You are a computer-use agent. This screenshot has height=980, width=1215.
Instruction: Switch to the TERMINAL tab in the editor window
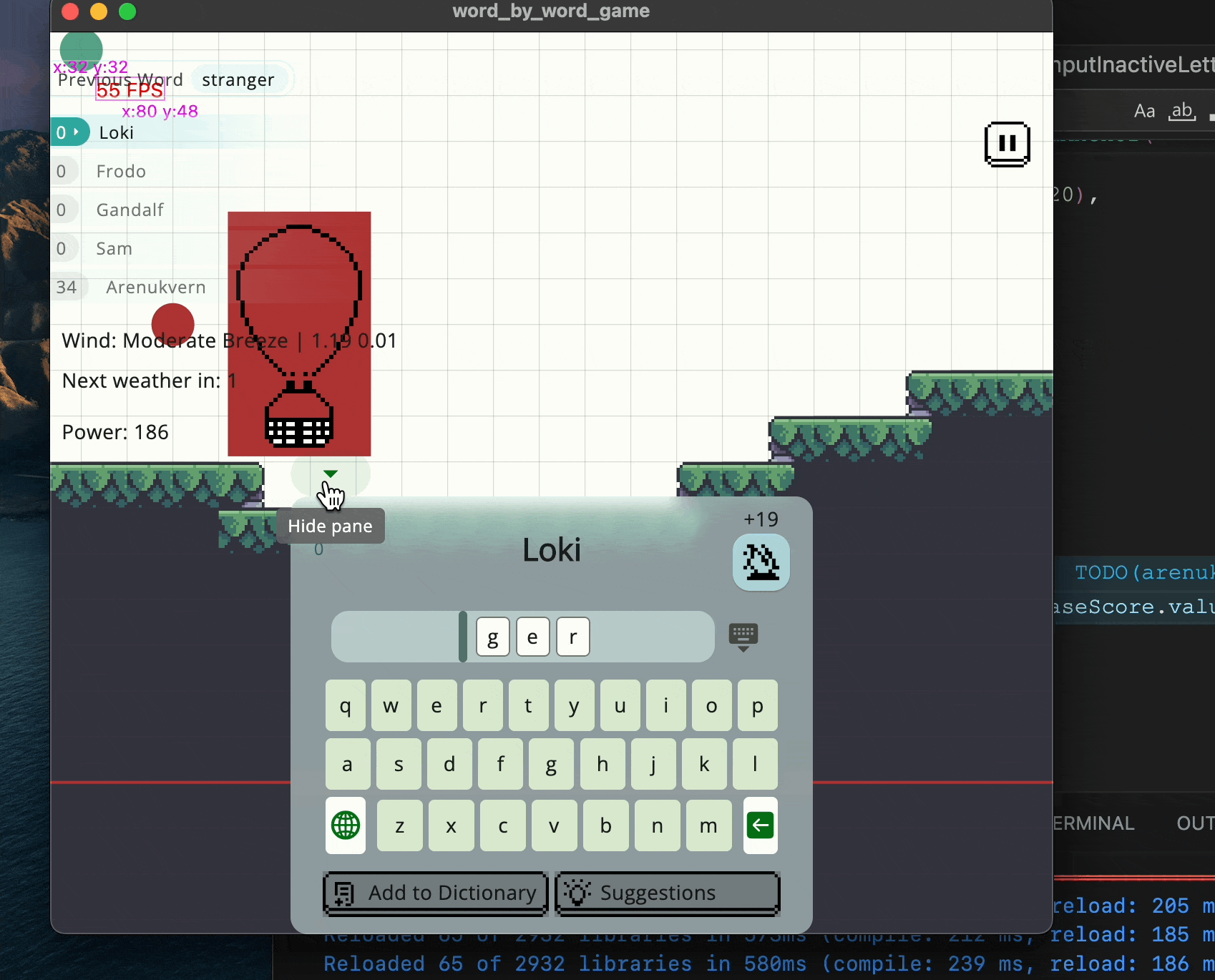1094,823
